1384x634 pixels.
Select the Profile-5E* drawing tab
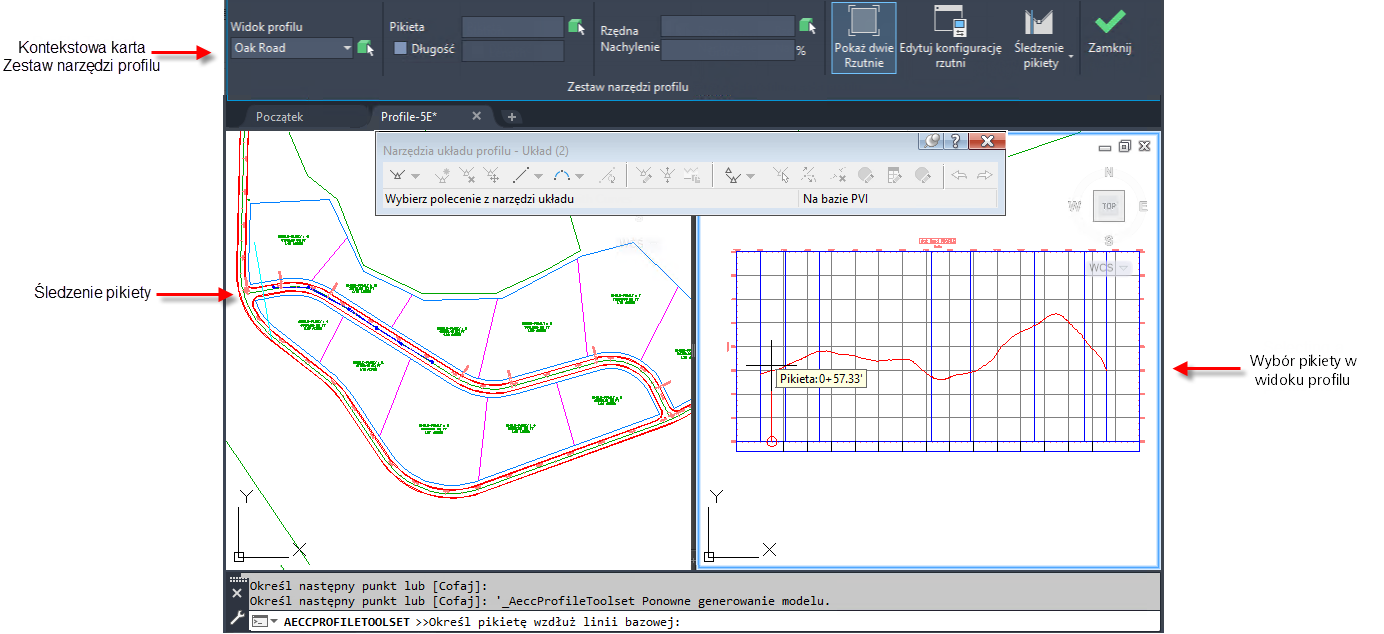(x=408, y=117)
